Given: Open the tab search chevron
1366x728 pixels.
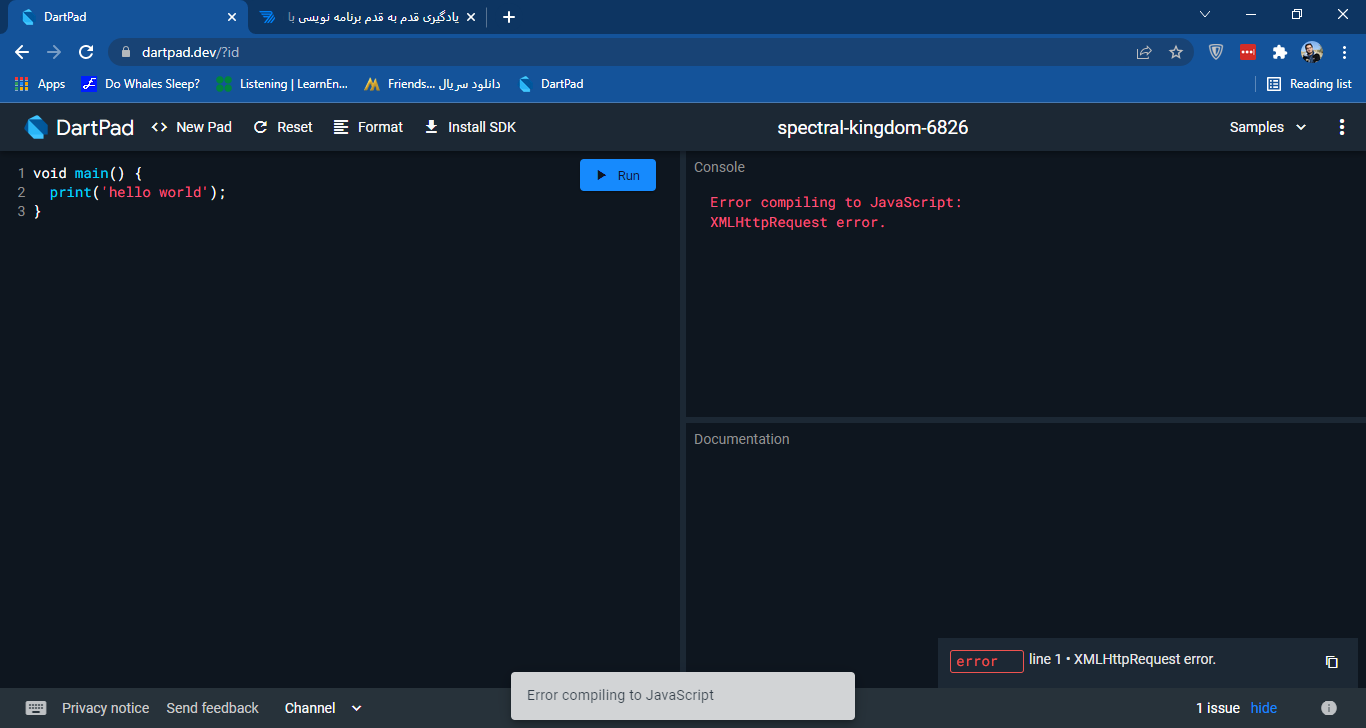Looking at the screenshot, I should (x=1205, y=14).
